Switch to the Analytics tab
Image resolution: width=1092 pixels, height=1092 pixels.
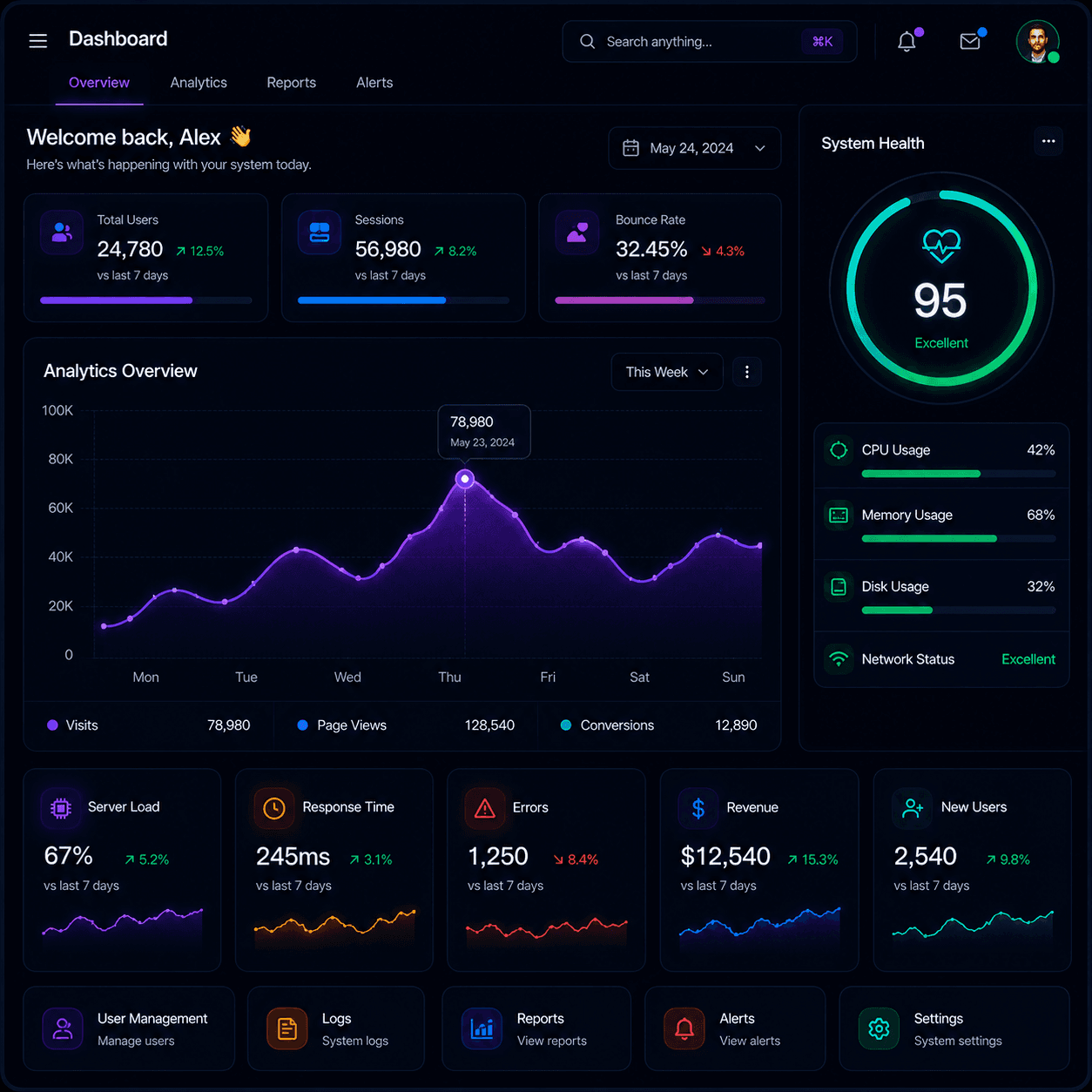pyautogui.click(x=199, y=83)
